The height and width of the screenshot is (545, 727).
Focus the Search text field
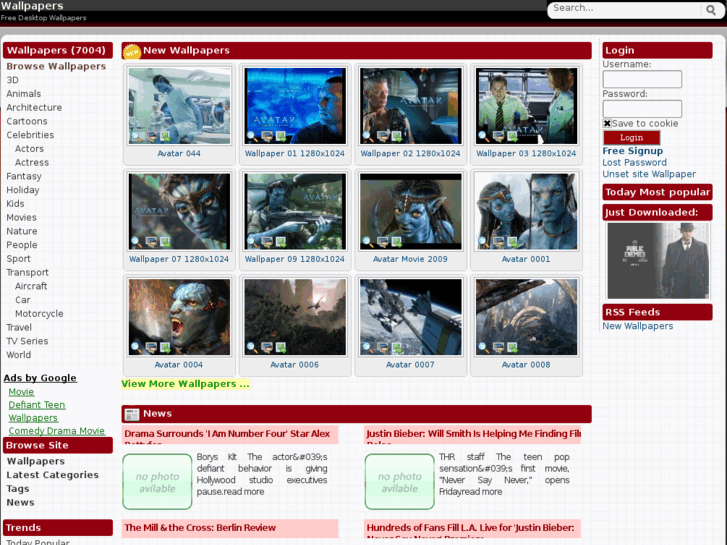tap(625, 8)
